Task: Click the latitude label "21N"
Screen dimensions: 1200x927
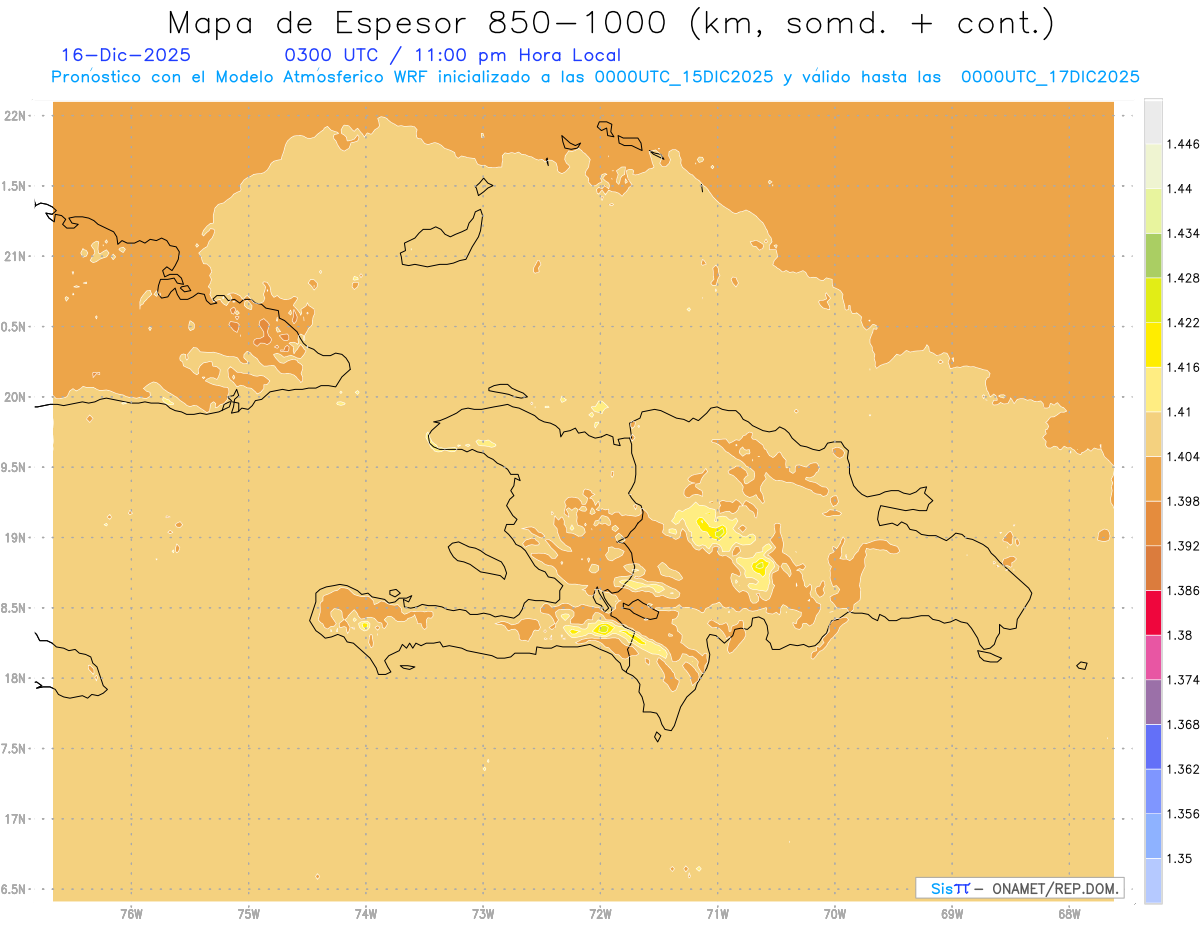Action: [x=16, y=257]
